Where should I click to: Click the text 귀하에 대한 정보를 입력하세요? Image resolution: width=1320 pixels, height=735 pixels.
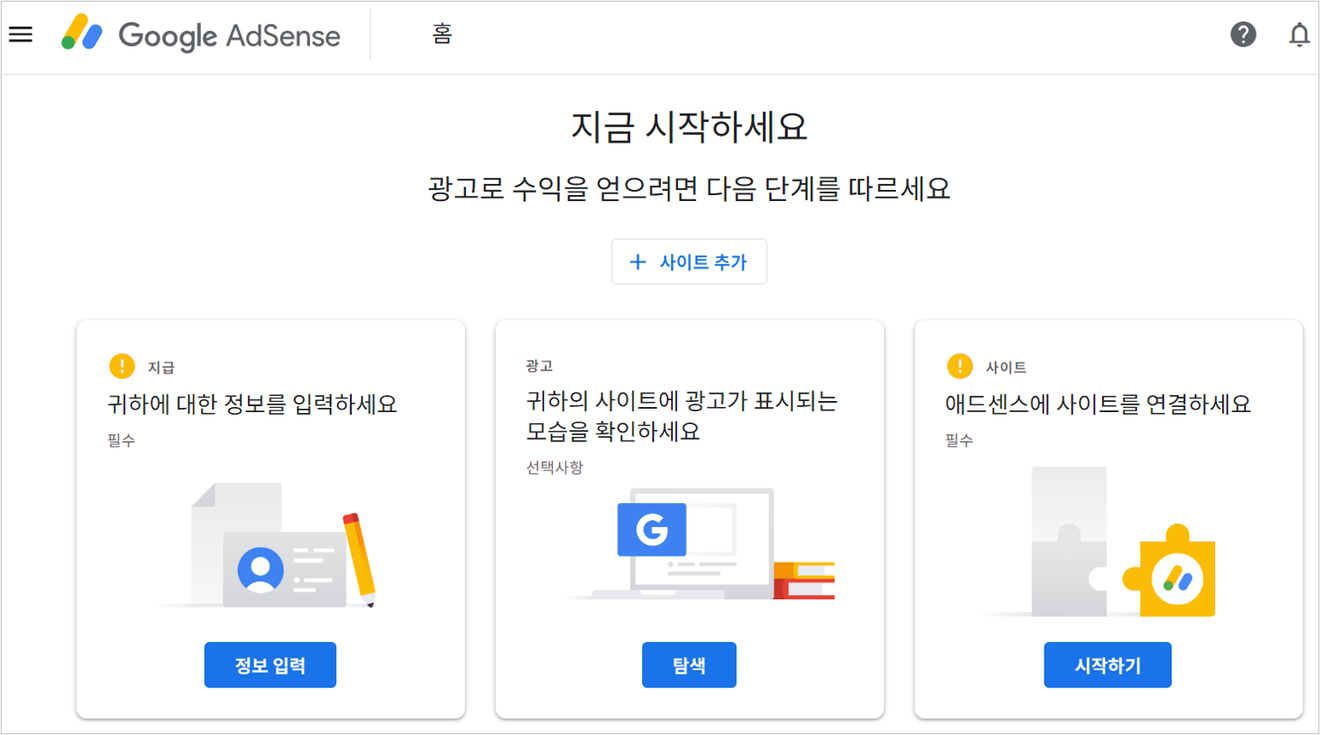[x=252, y=404]
